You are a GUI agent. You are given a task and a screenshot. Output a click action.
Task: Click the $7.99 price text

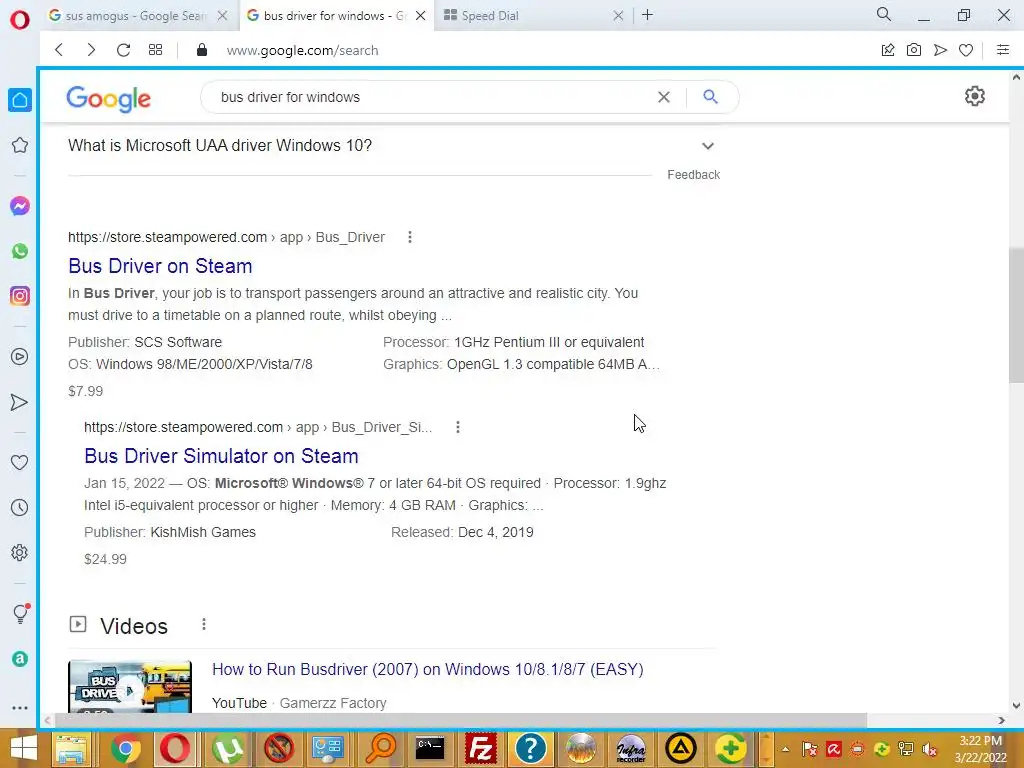(86, 391)
